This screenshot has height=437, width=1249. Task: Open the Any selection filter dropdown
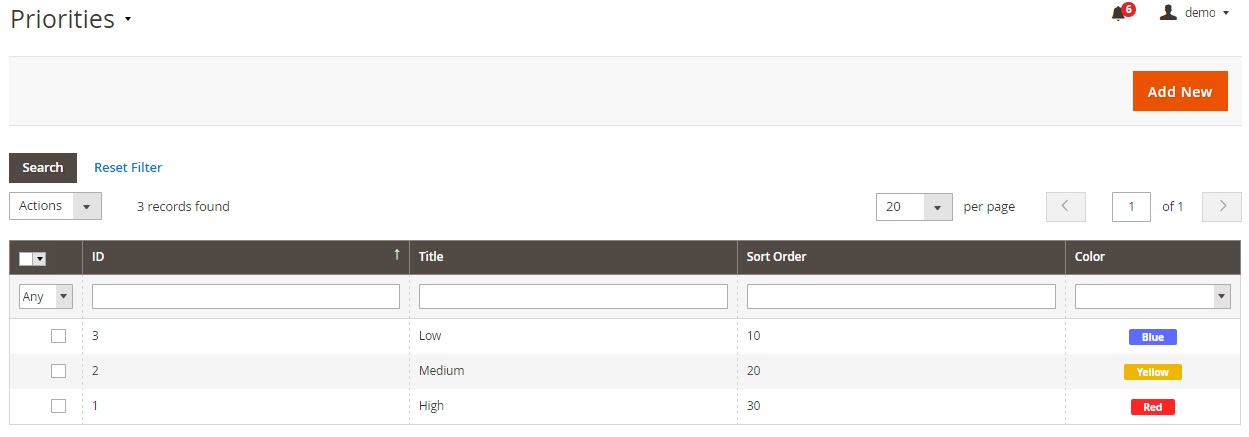tap(46, 297)
